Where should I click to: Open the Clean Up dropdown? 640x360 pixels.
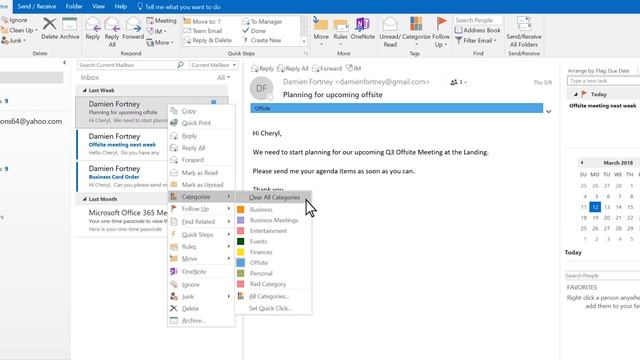pos(19,30)
